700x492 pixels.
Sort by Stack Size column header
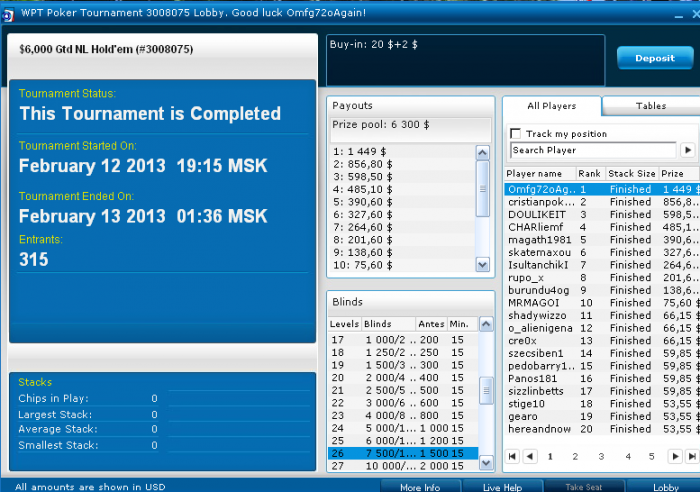tap(631, 173)
